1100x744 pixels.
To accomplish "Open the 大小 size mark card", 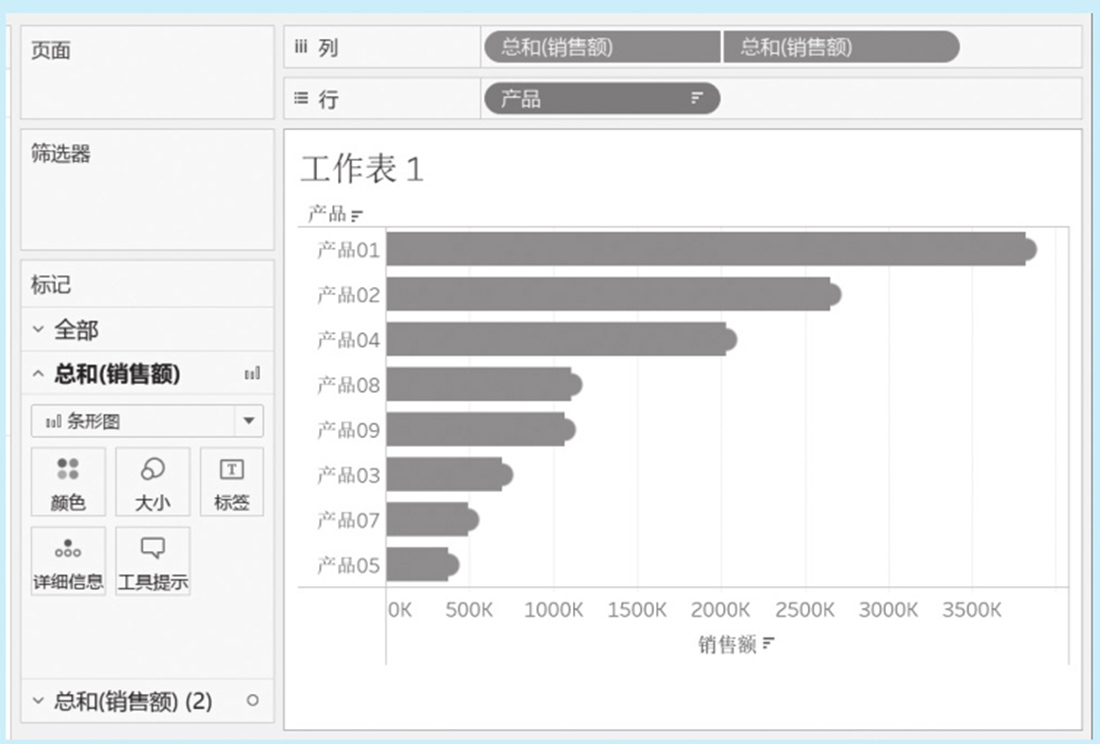I will coord(152,482).
